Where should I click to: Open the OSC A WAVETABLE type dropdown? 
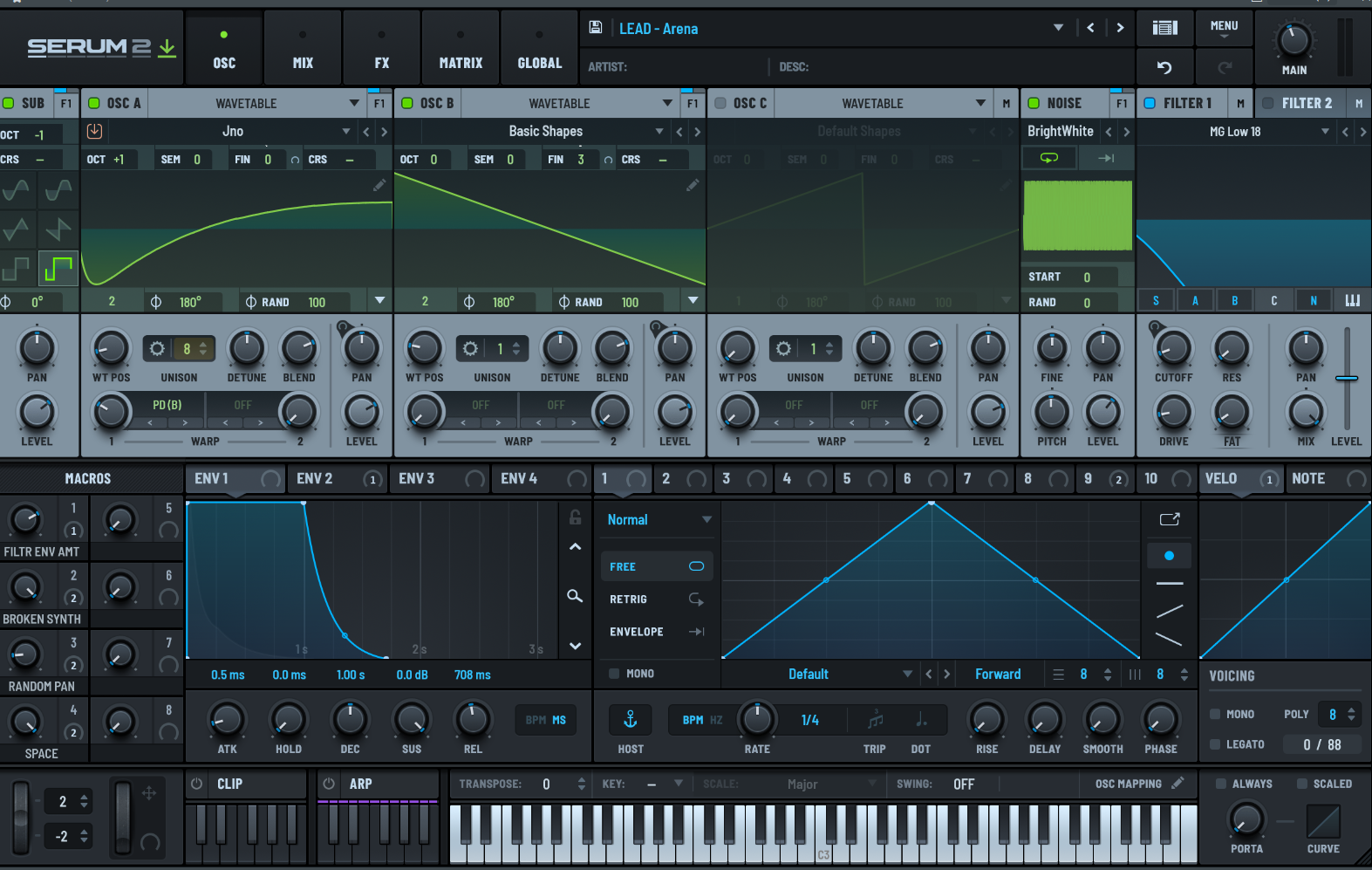354,103
